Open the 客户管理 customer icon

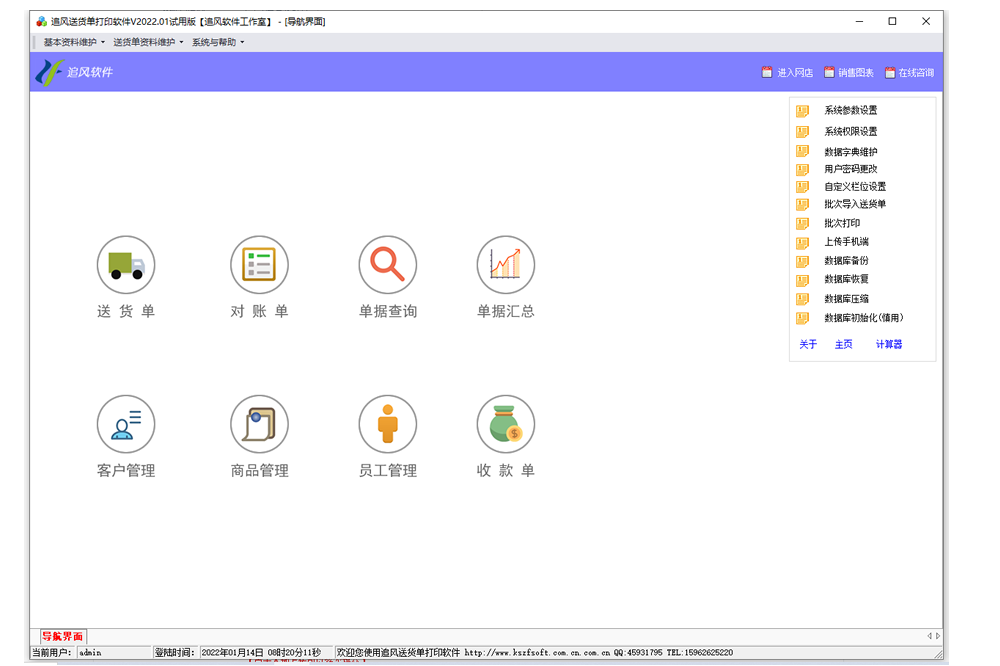click(126, 424)
